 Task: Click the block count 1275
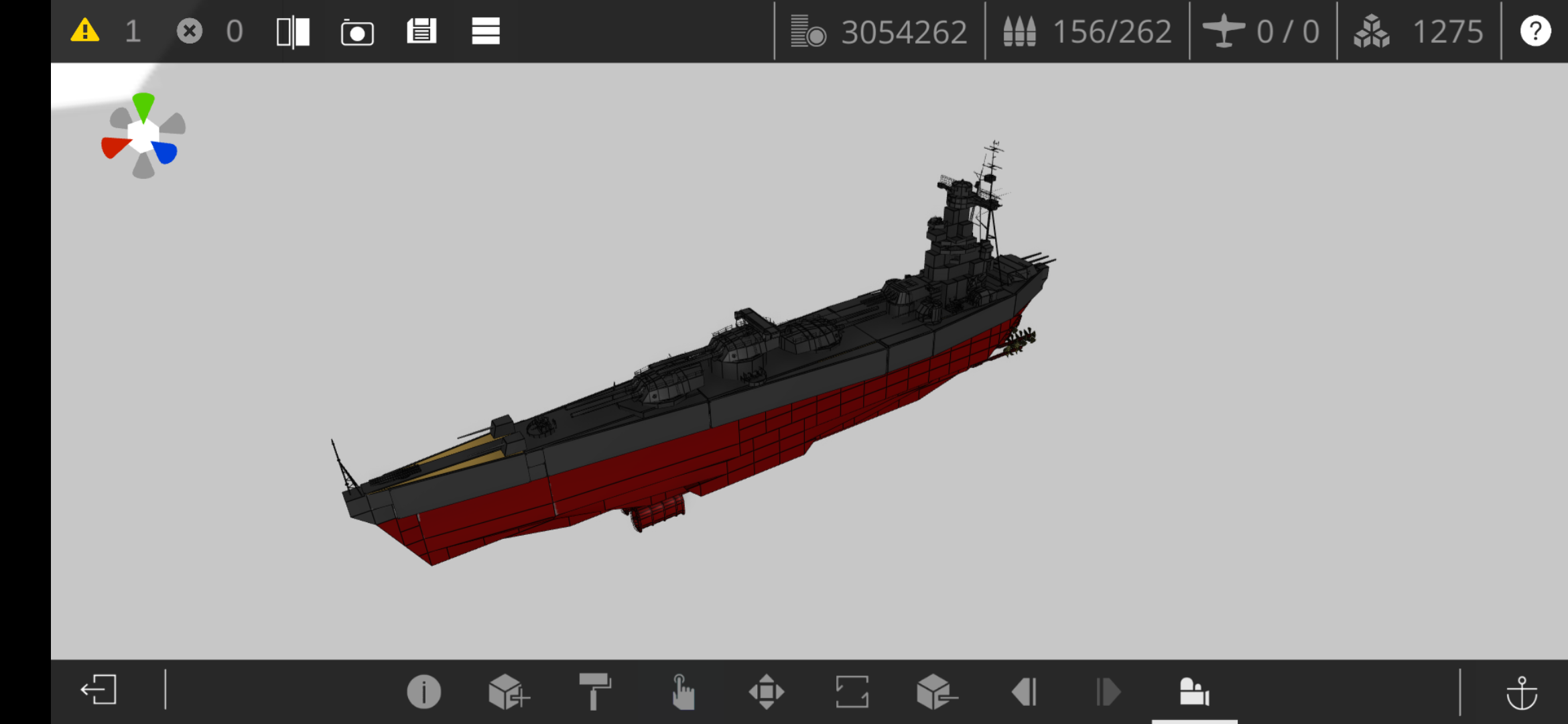tap(1447, 32)
